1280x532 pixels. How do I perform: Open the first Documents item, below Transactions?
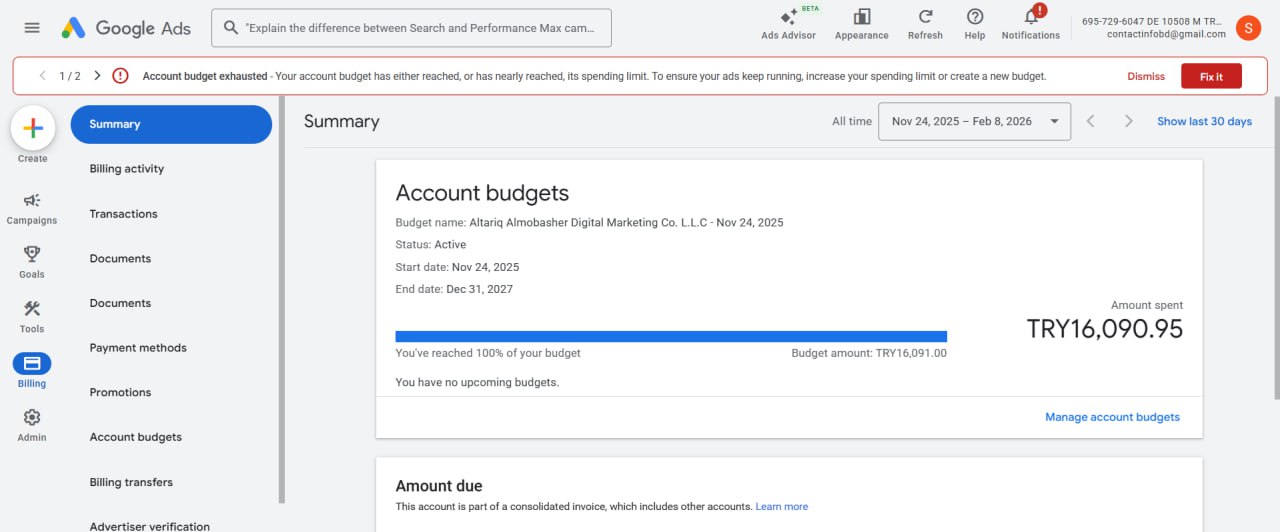[120, 258]
